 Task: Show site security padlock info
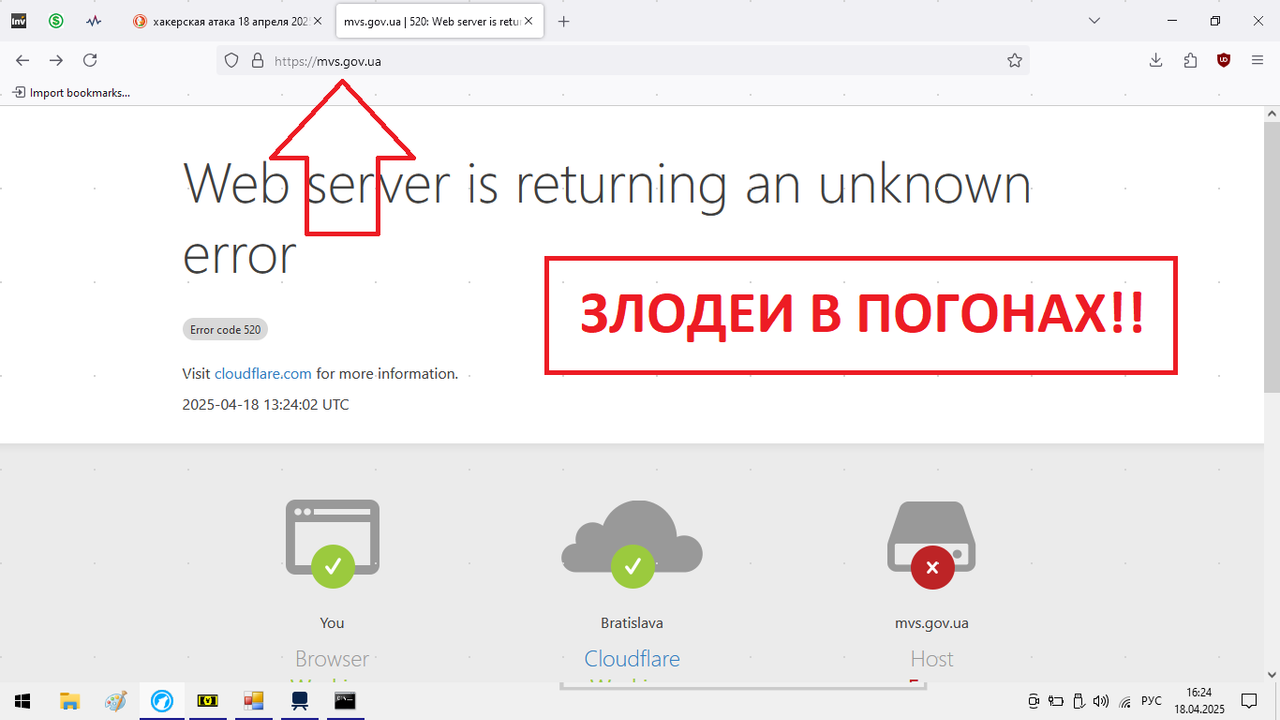point(256,60)
